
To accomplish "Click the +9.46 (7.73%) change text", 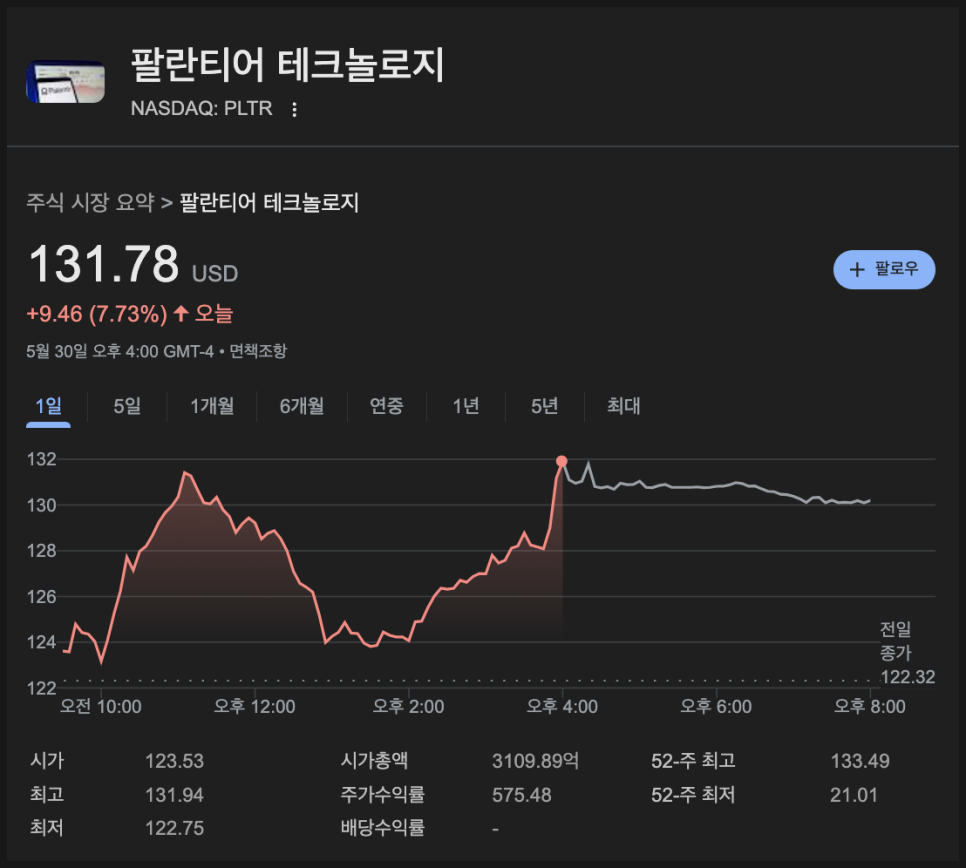I will click(x=97, y=314).
